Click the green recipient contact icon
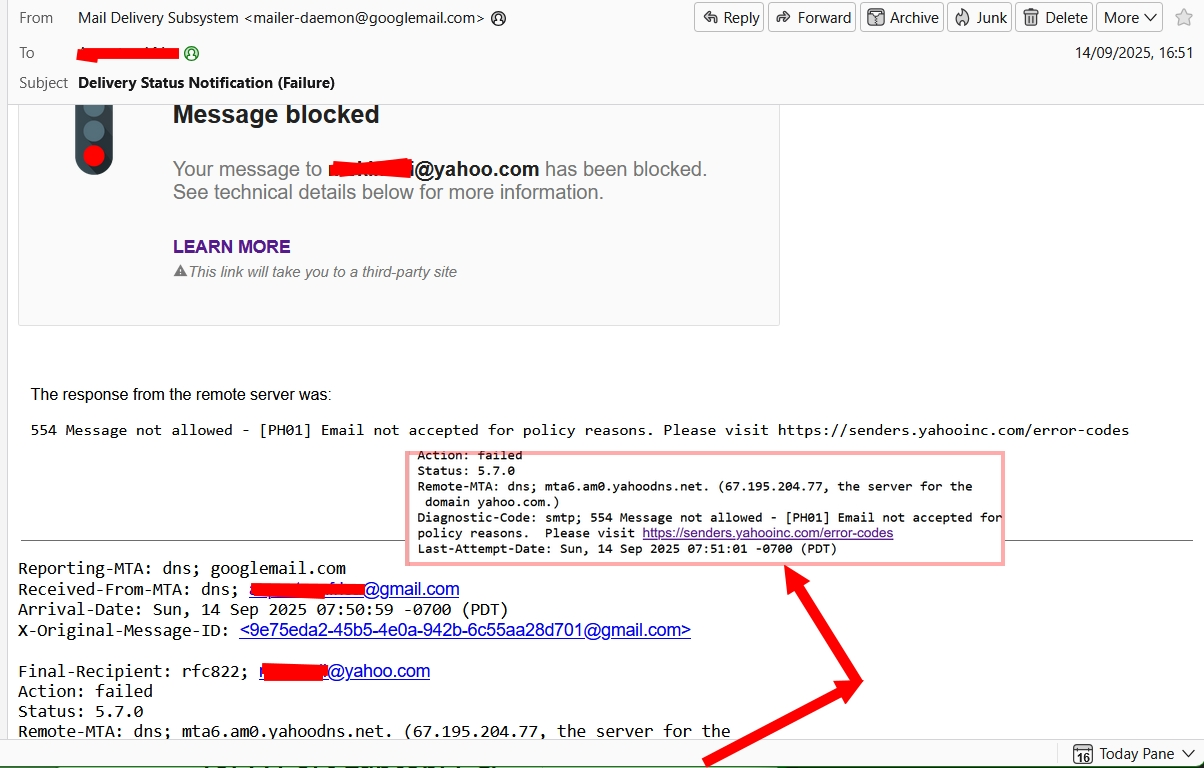 191,53
